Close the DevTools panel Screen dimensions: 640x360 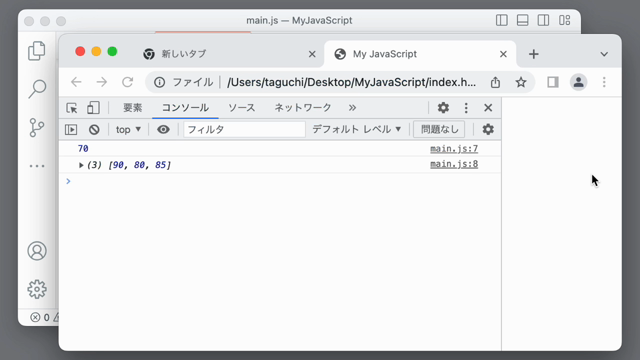(x=488, y=108)
